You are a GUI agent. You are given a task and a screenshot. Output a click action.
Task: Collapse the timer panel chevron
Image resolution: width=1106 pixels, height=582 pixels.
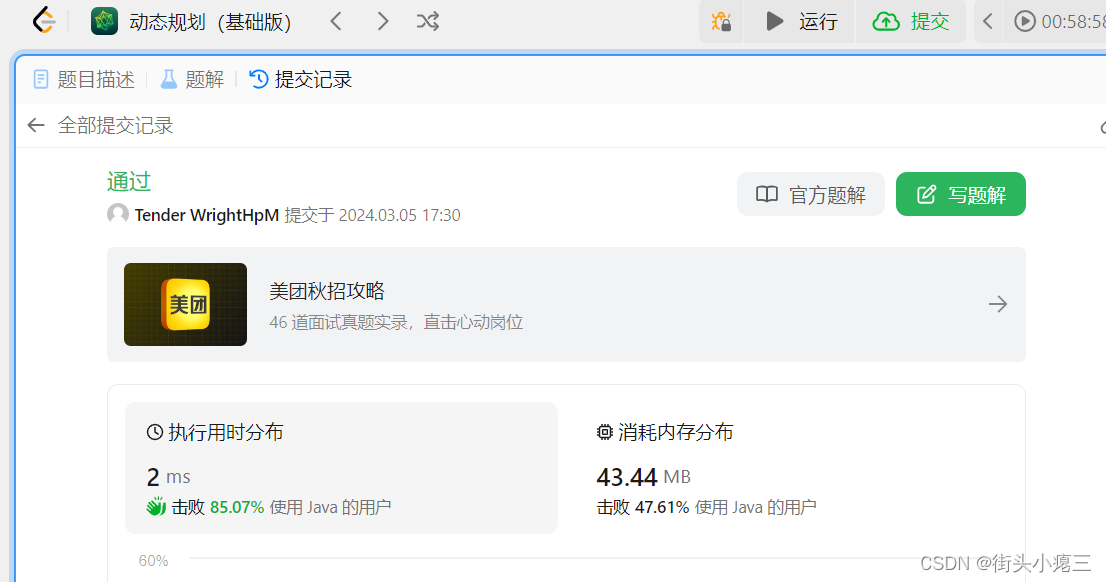tap(988, 21)
